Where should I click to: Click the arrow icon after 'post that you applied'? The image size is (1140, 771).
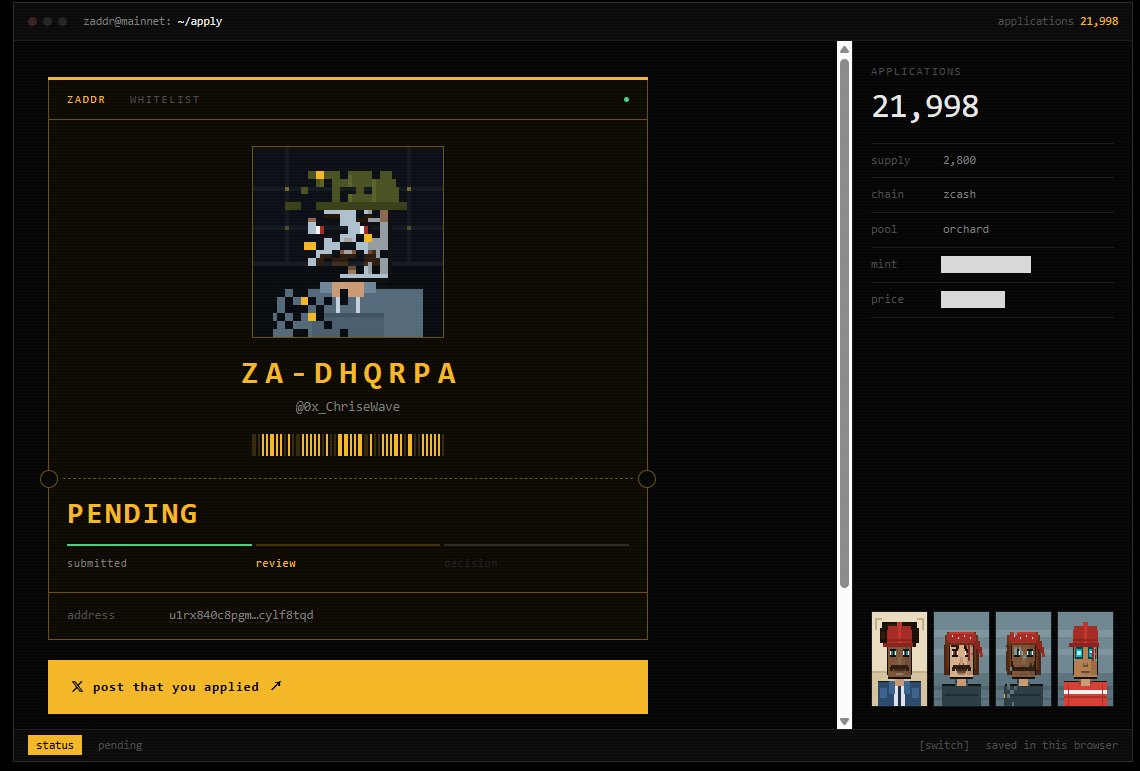pos(276,686)
